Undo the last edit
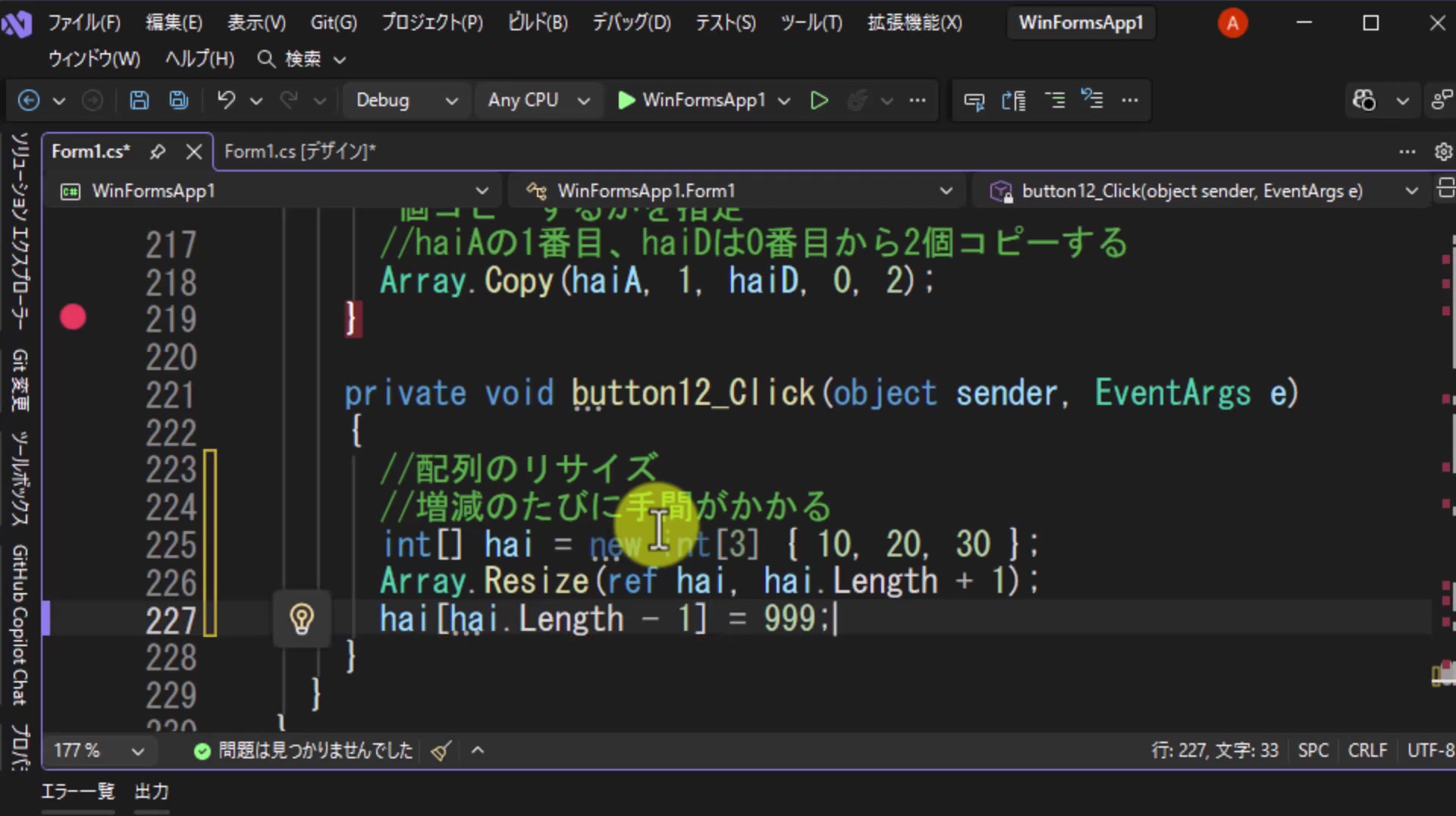 pos(226,100)
